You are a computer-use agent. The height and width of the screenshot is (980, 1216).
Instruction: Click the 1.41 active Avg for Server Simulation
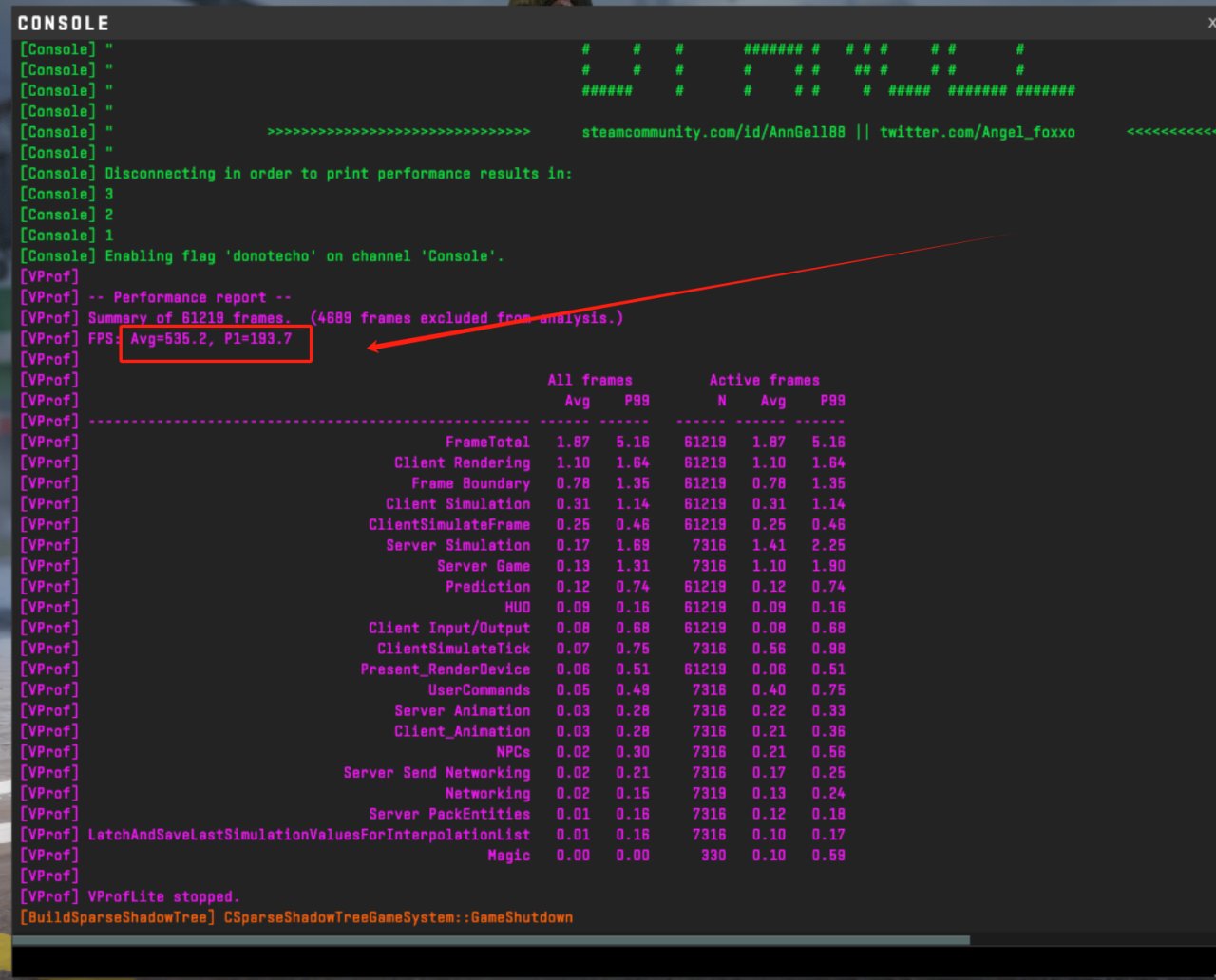coord(769,545)
